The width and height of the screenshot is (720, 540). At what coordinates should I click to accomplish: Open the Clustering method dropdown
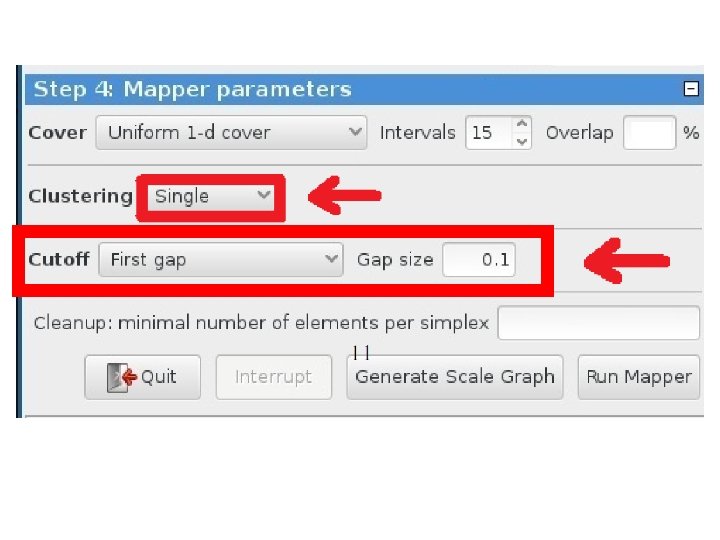[212, 196]
